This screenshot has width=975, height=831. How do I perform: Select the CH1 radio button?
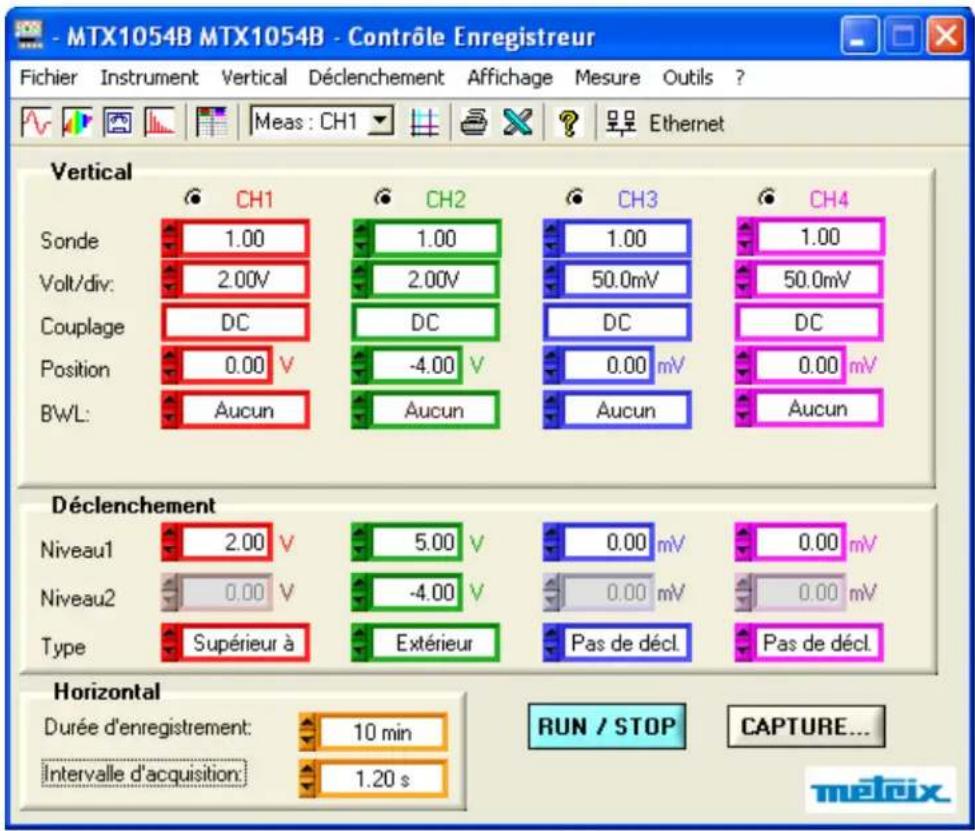click(x=194, y=198)
